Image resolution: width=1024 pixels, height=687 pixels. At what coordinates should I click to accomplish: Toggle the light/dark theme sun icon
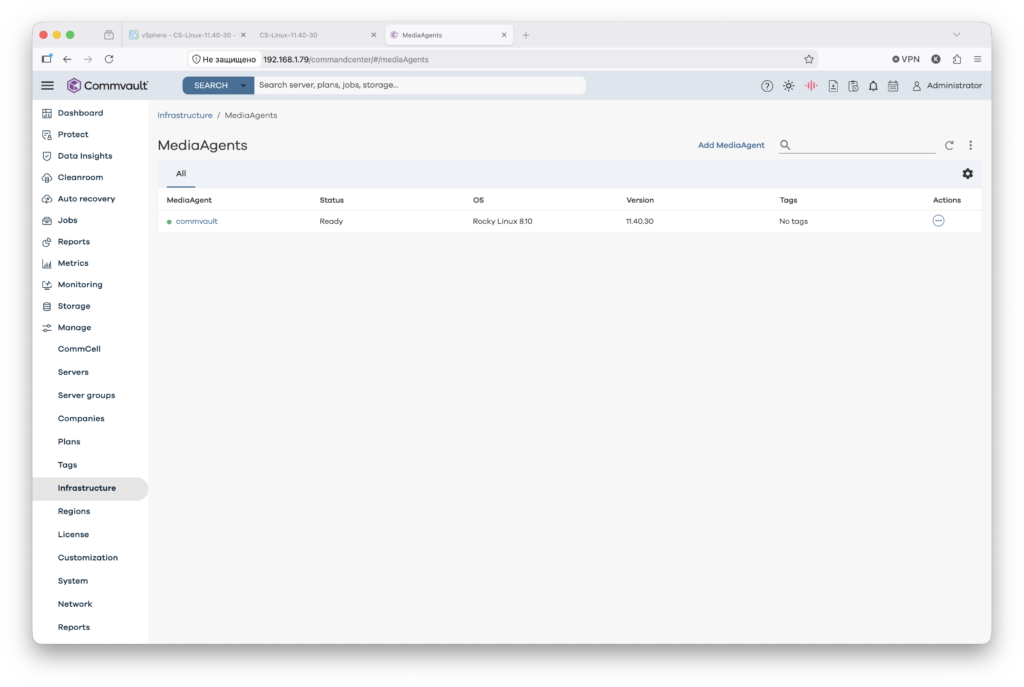click(788, 86)
